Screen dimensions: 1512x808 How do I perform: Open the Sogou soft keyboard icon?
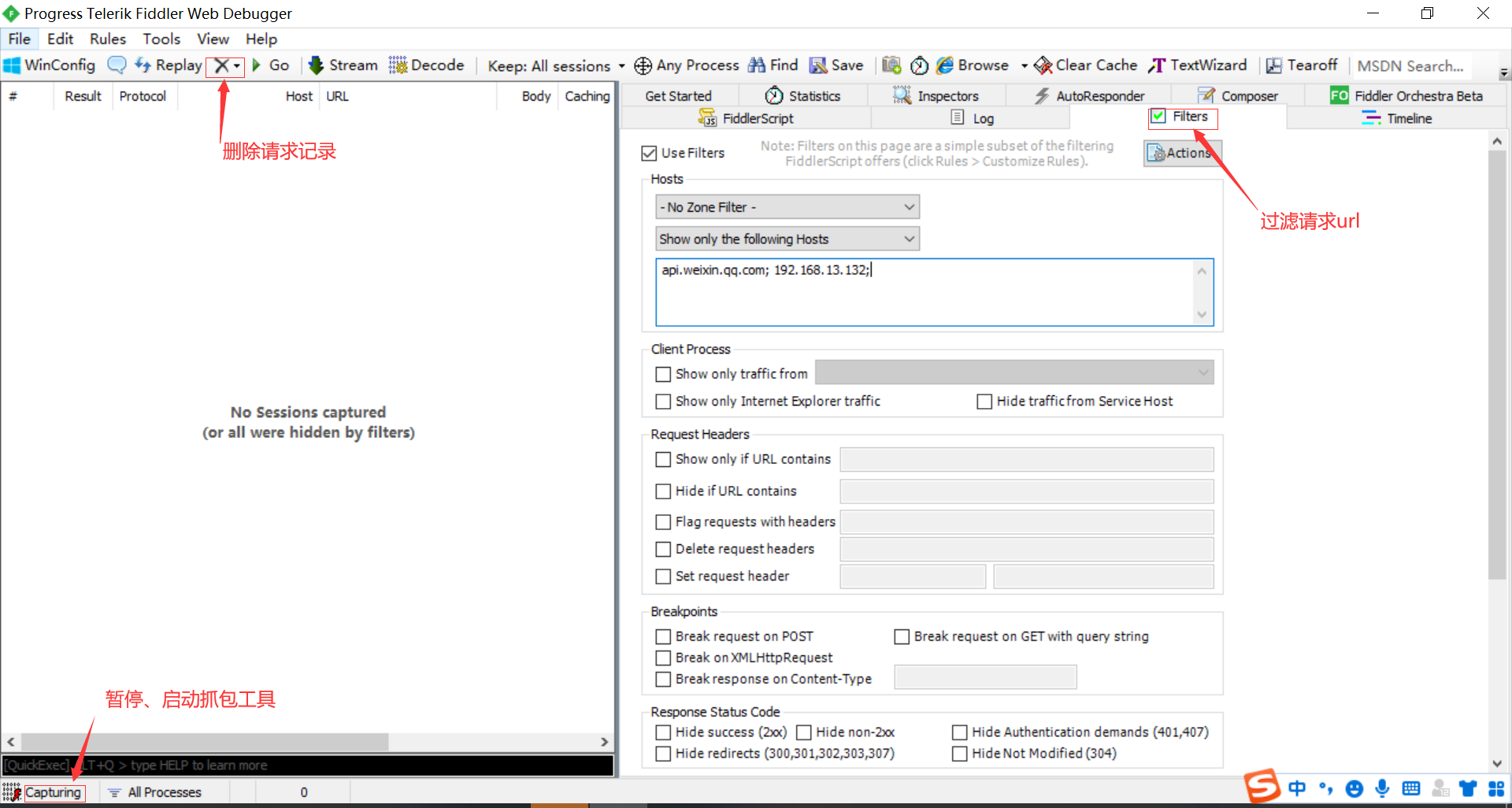point(1411,788)
